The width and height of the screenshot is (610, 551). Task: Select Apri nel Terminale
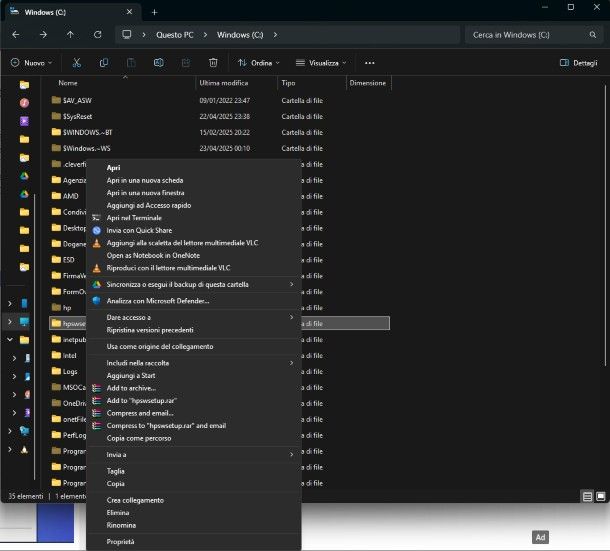(134, 217)
